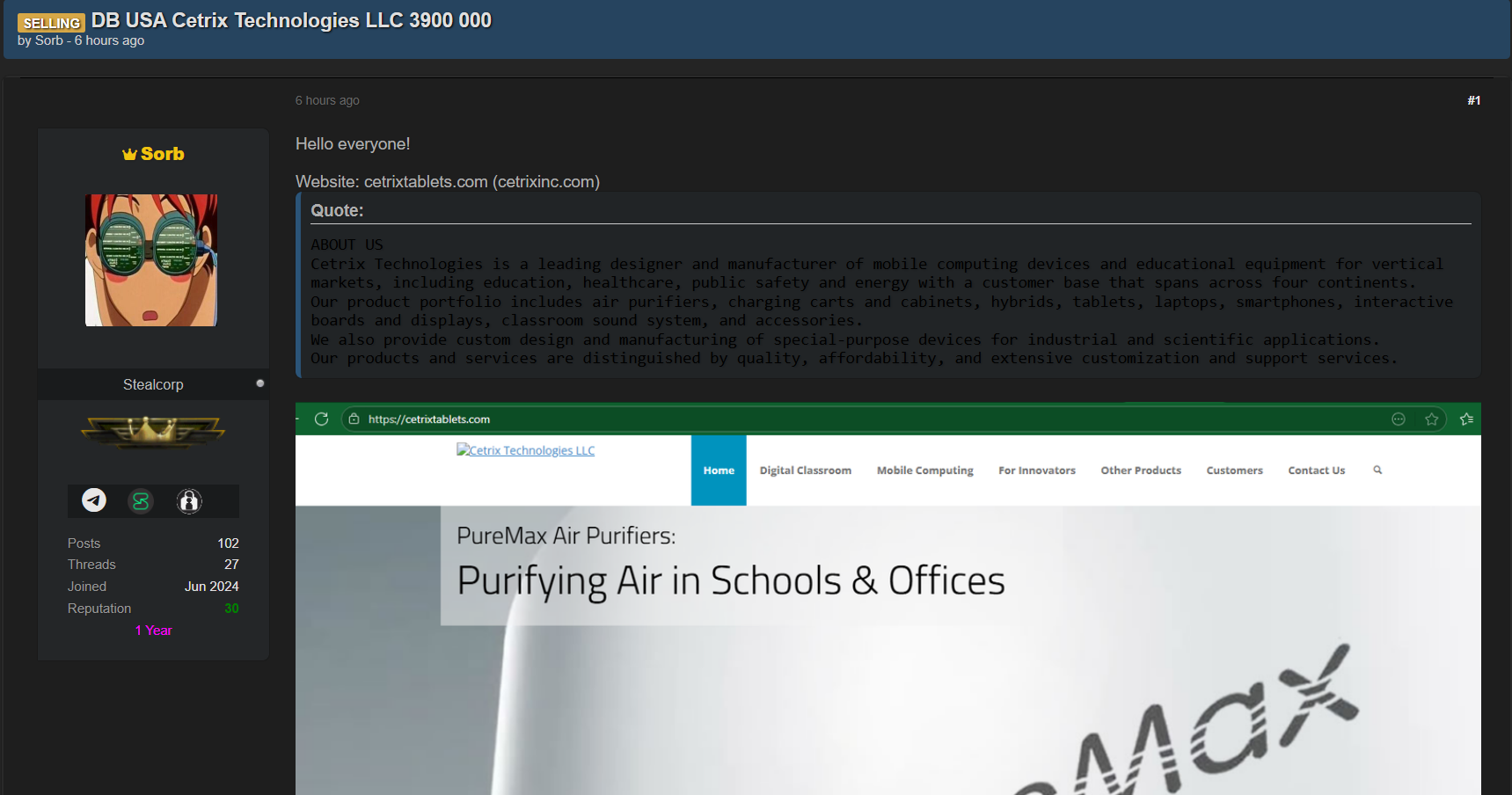This screenshot has width=1512, height=795.
Task: Click the bookmark star in address bar
Action: 1432,419
